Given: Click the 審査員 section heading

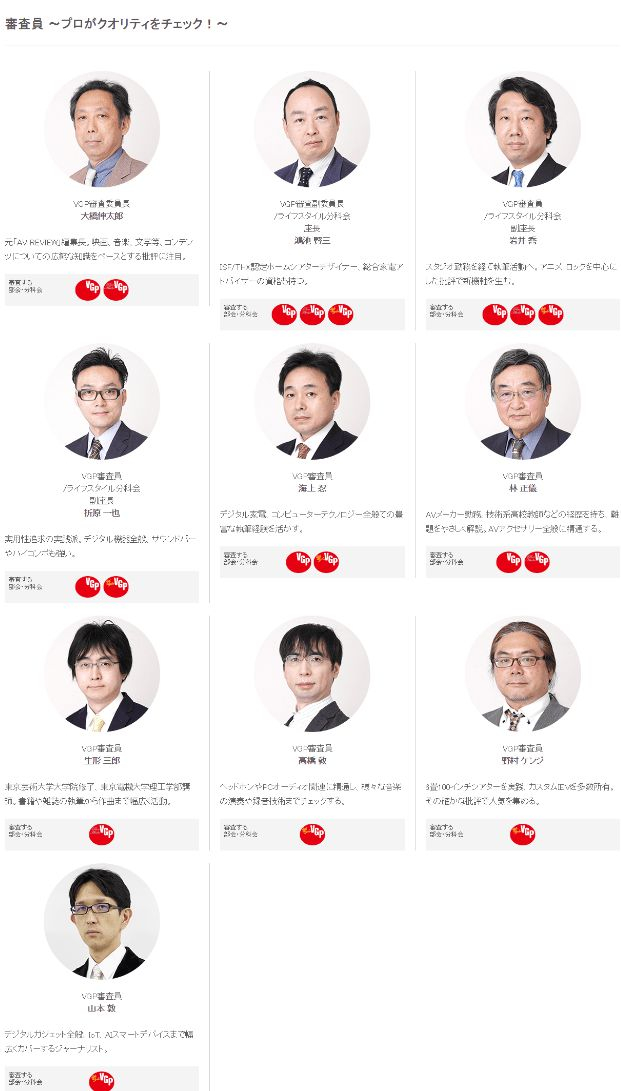Looking at the screenshot, I should (116, 24).
